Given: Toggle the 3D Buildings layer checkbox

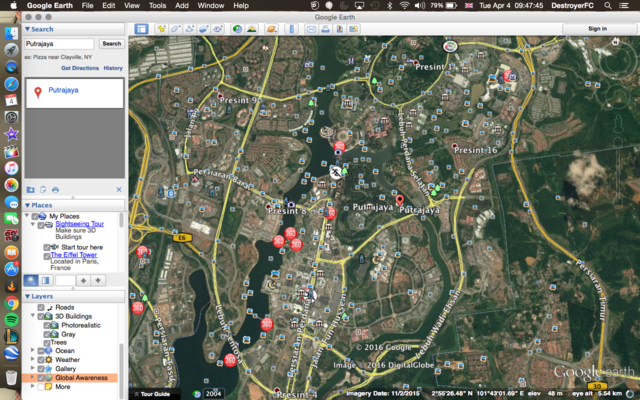Looking at the screenshot, I should pos(41,316).
